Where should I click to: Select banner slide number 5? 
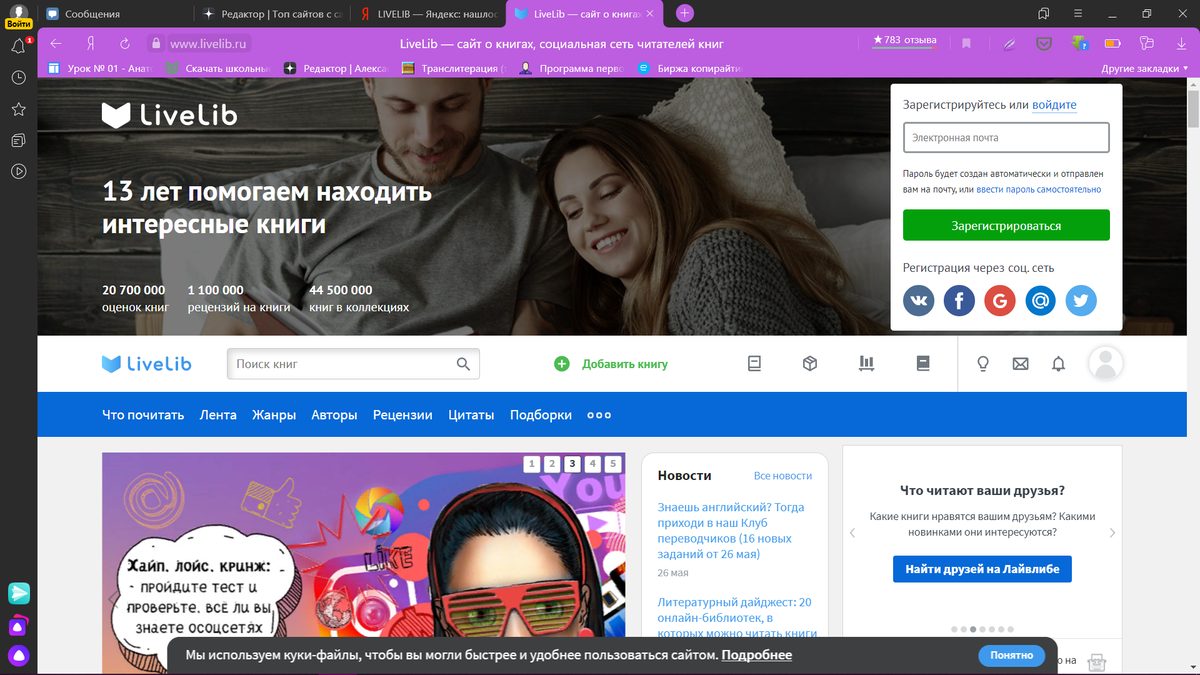(613, 464)
